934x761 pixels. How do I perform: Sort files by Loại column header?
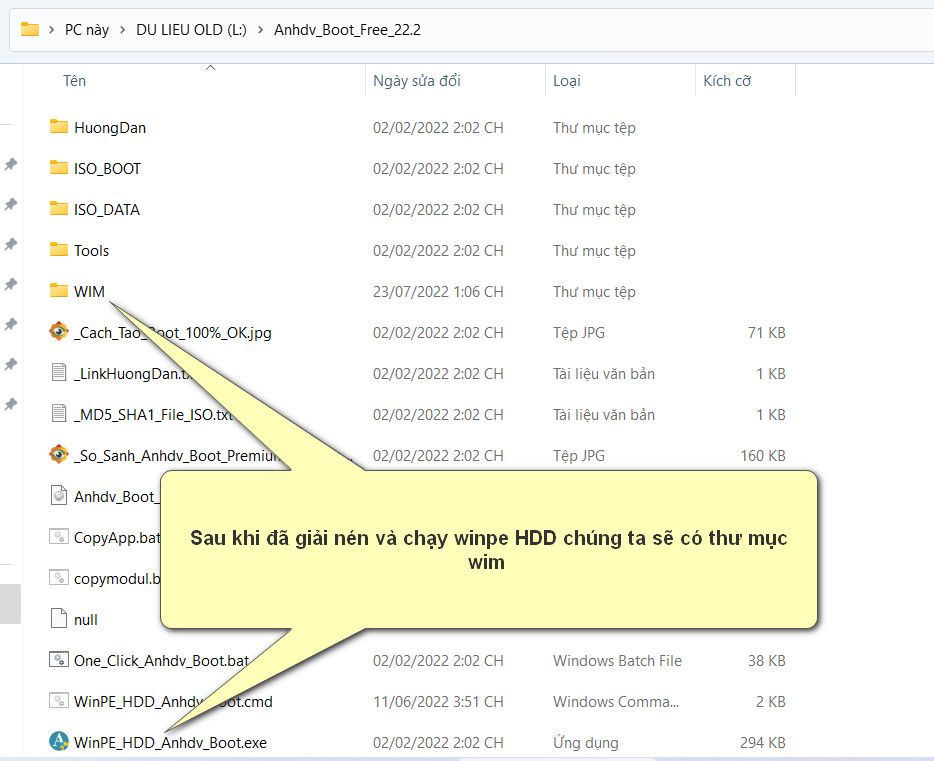(567, 81)
